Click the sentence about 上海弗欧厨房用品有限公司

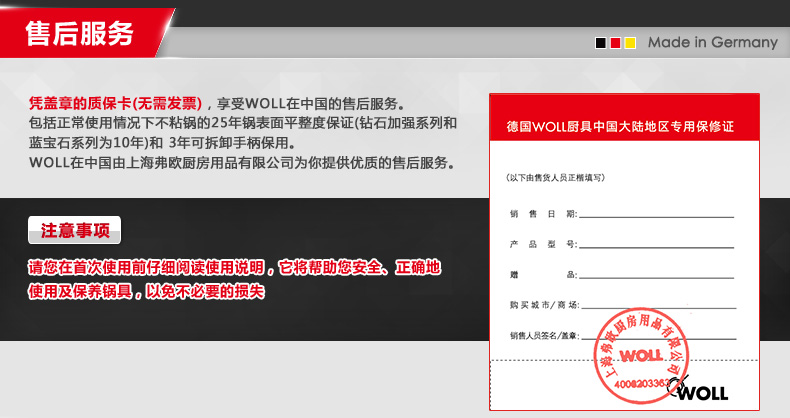coord(242,163)
